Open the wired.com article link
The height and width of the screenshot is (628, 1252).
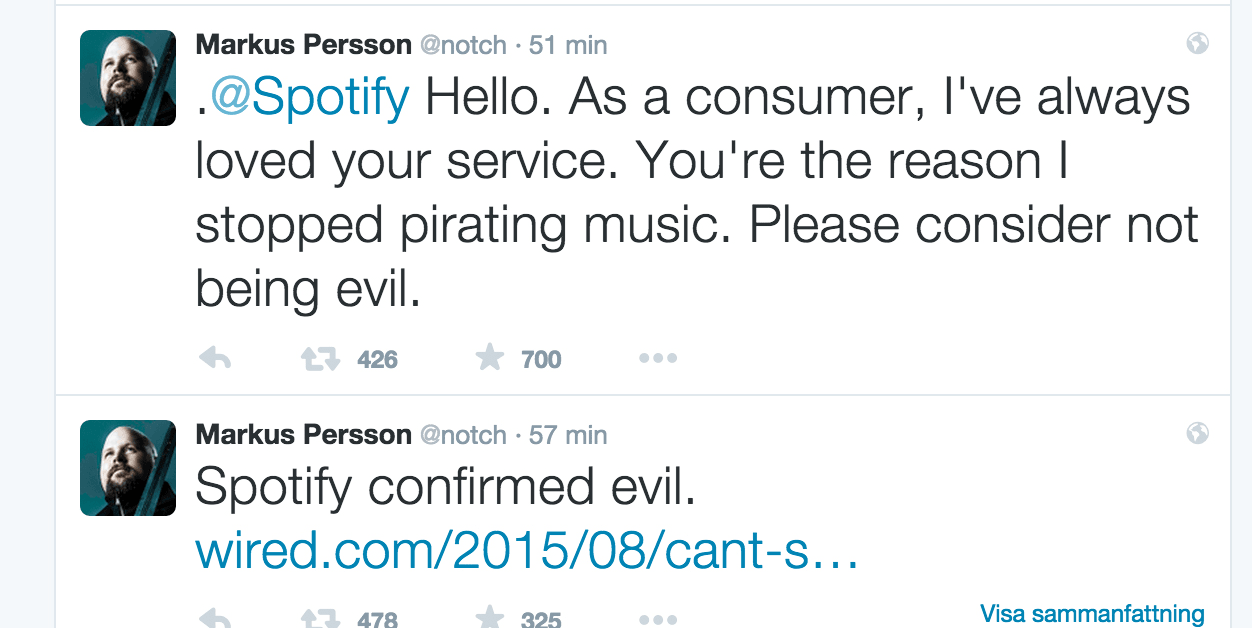tap(527, 550)
